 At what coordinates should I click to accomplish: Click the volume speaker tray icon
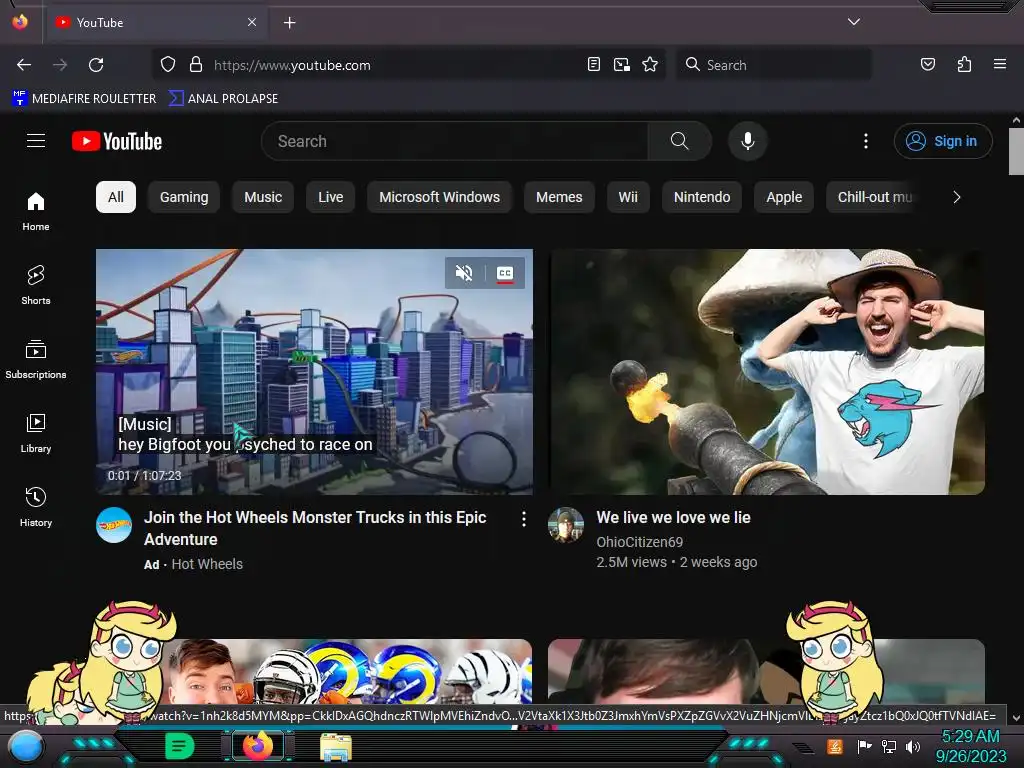[x=913, y=746]
